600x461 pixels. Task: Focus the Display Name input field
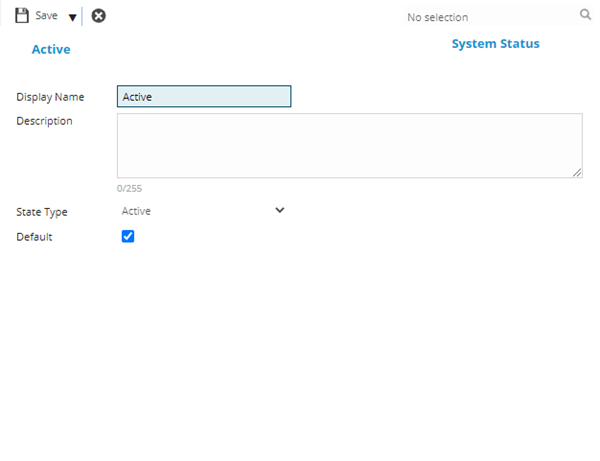coord(204,97)
